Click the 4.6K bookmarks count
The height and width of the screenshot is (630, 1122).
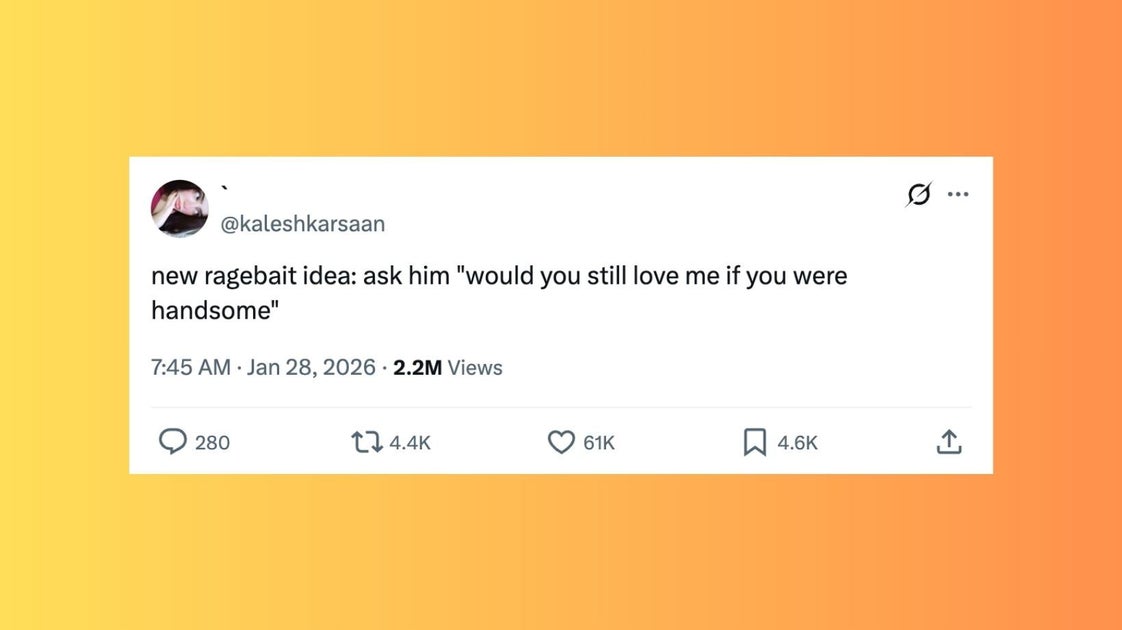click(797, 442)
